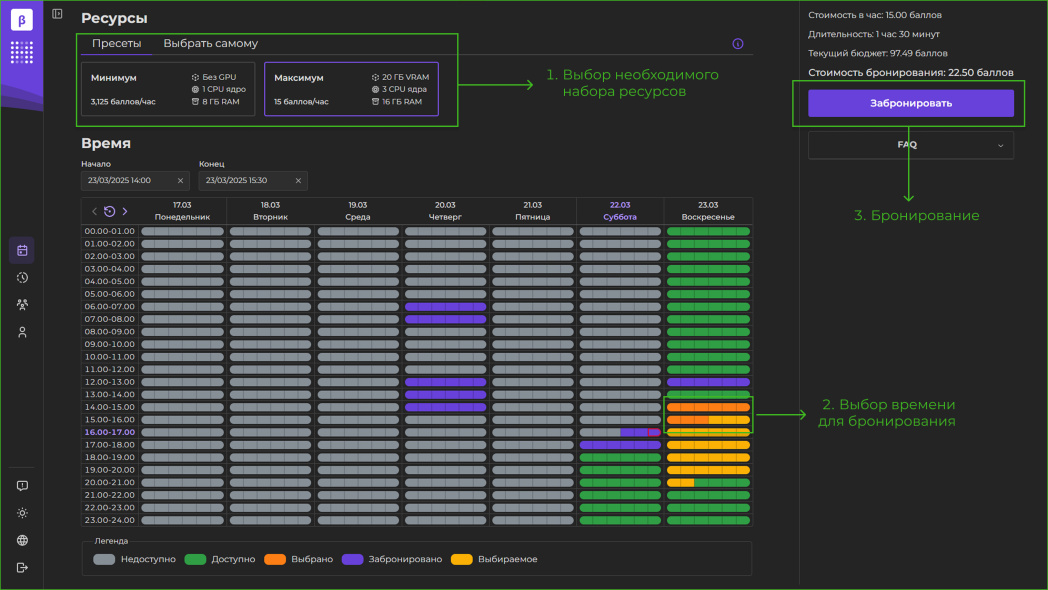Viewport: 1048px width, 590px height.
Task: Select the Максимум resource preset card
Action: 351,89
